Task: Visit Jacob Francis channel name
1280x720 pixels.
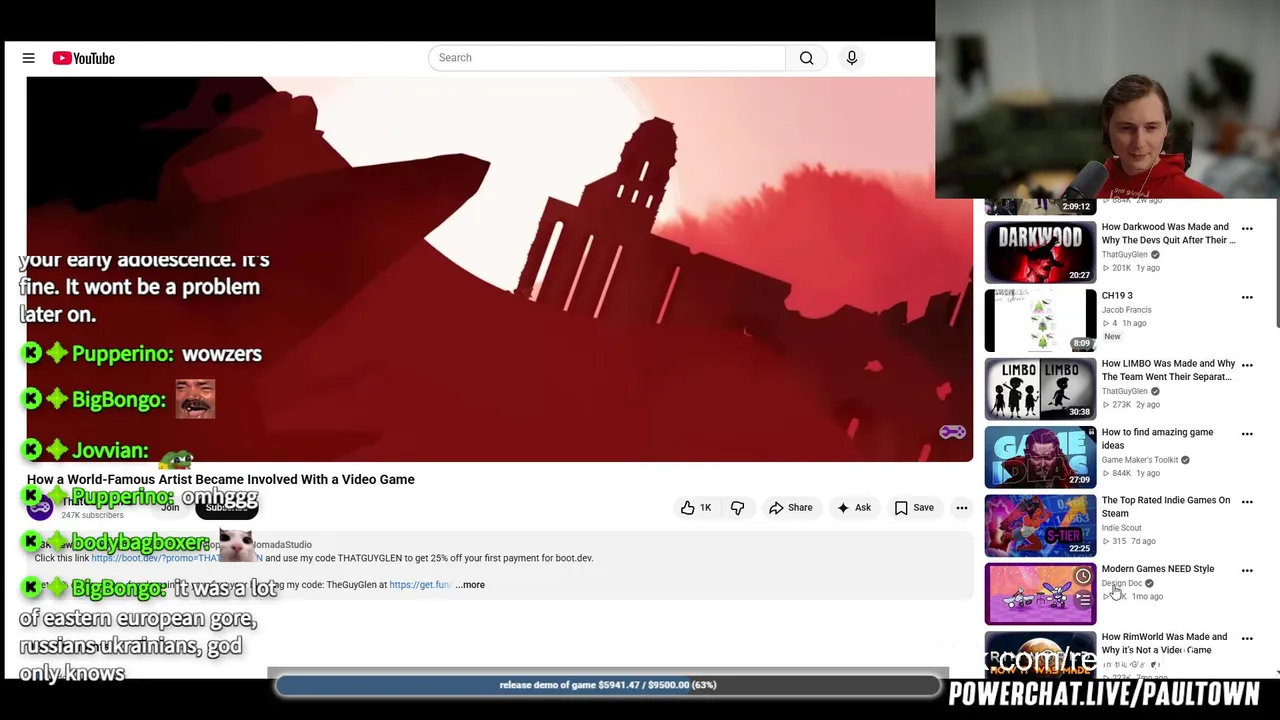Action: (1126, 310)
